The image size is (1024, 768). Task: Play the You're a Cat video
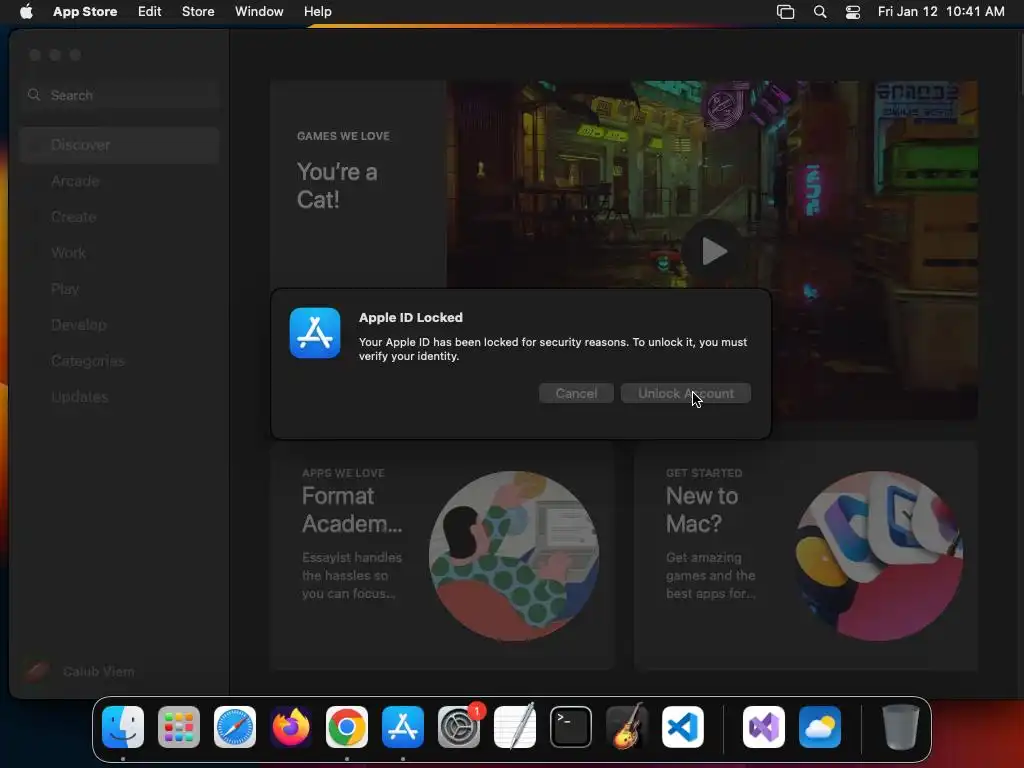(x=713, y=251)
